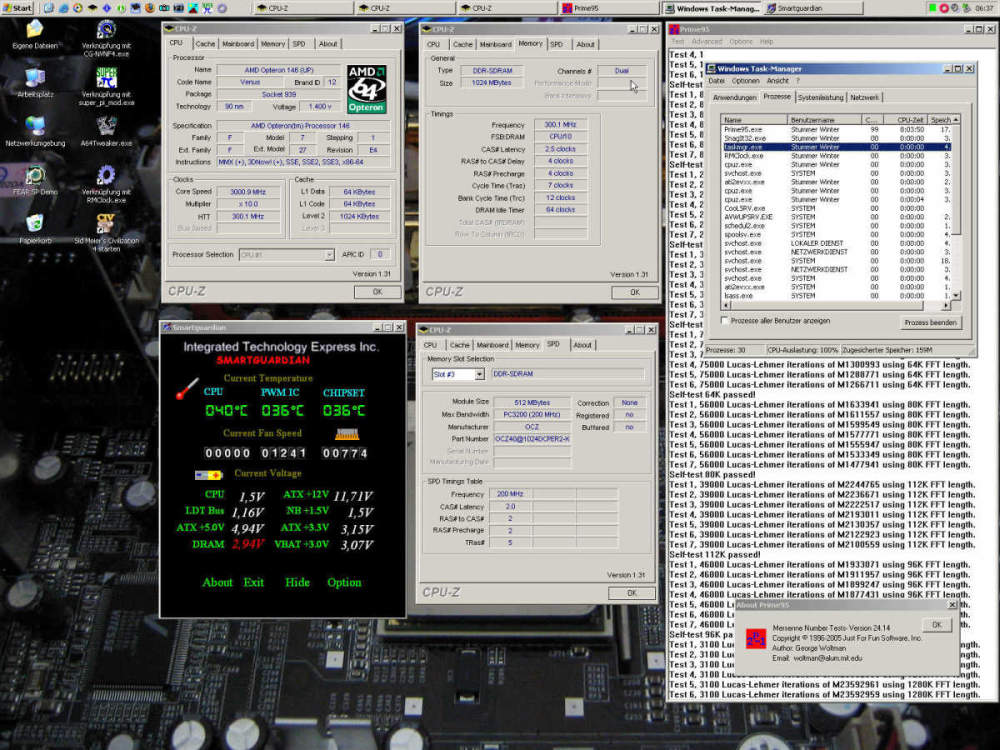The height and width of the screenshot is (750, 1000).
Task: Click the process list vertical scrollbar down arrow
Action: point(955,296)
